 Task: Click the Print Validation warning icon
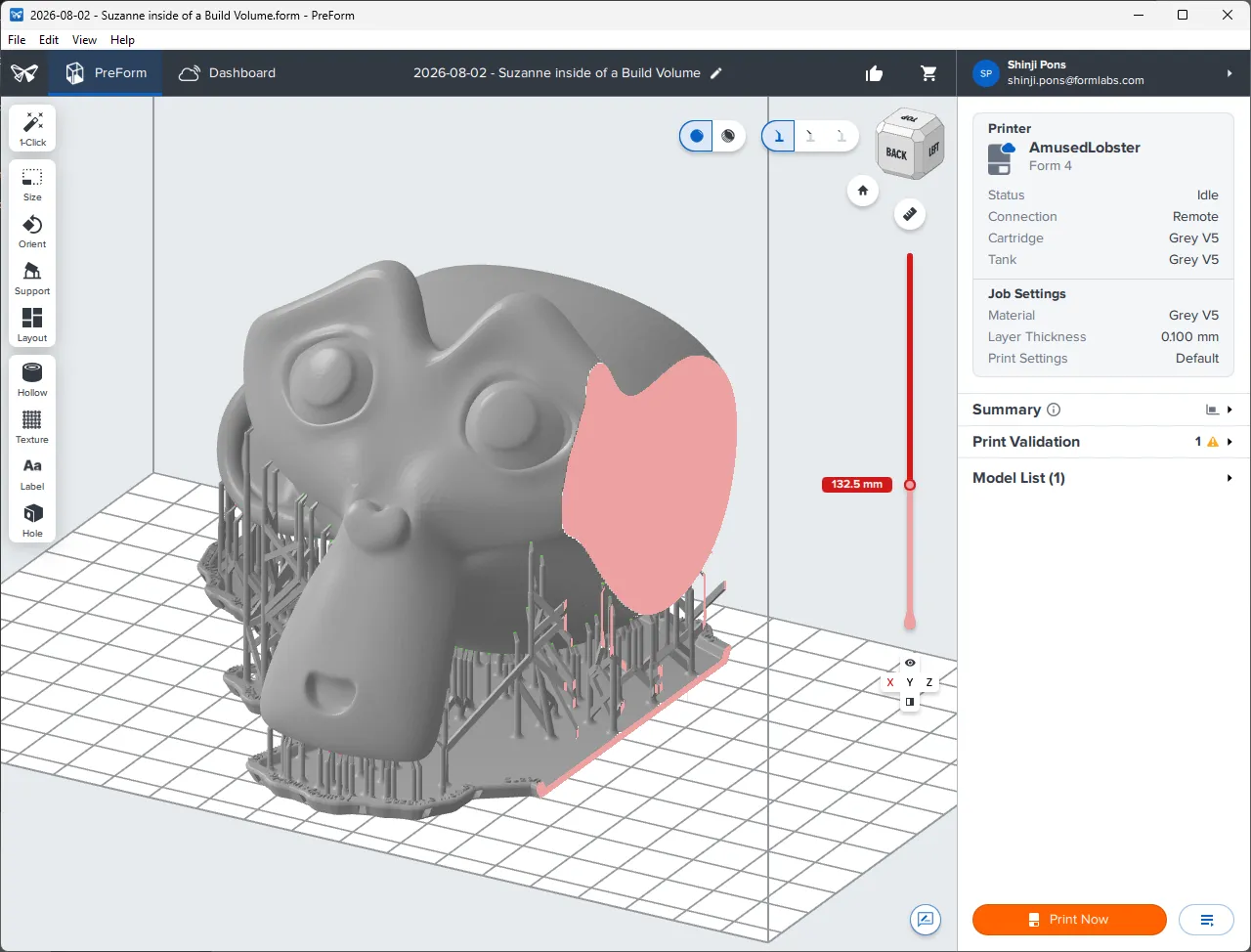tap(1213, 442)
